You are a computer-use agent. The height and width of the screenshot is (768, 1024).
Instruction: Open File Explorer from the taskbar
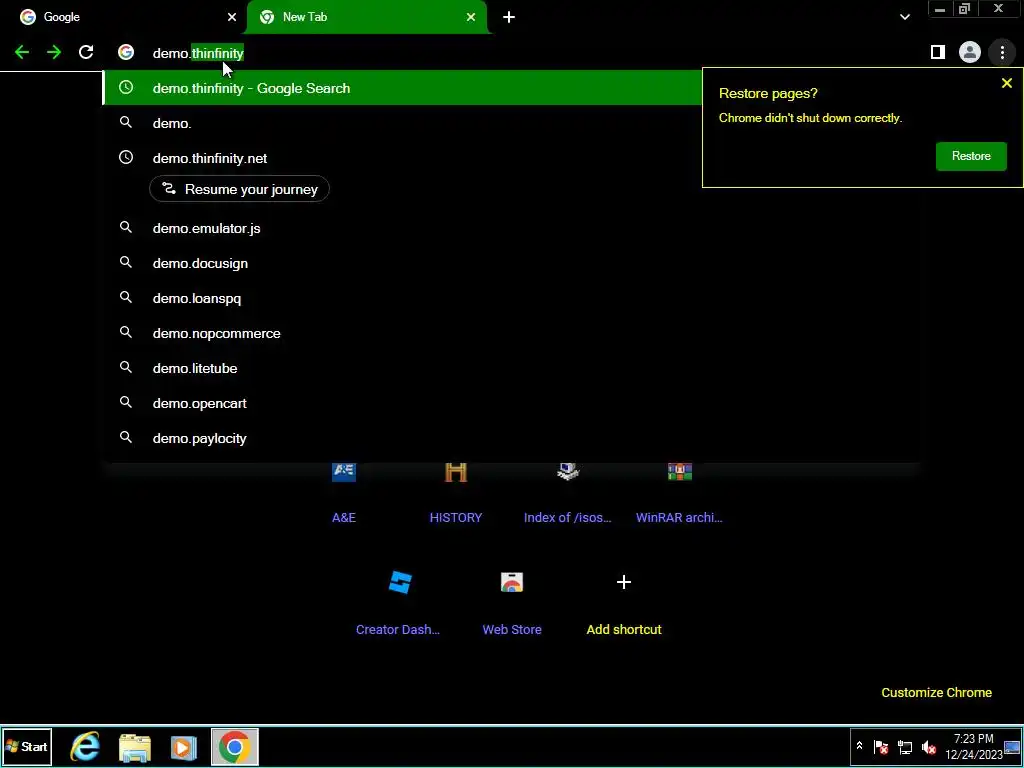pos(135,746)
